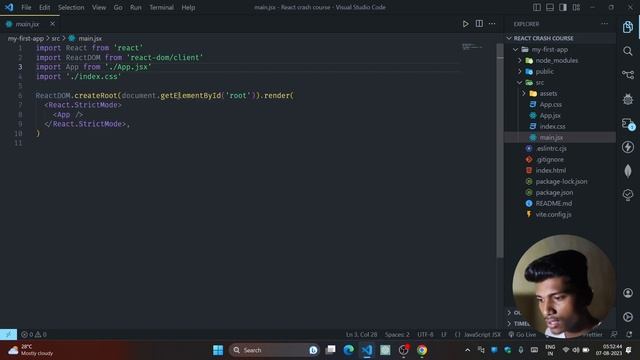
Task: Open the Windows Start menu
Action: (x=218, y=350)
